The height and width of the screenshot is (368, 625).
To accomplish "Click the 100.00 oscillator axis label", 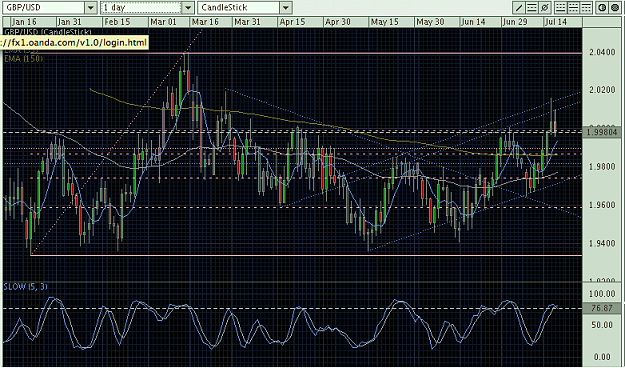I will click(x=603, y=294).
